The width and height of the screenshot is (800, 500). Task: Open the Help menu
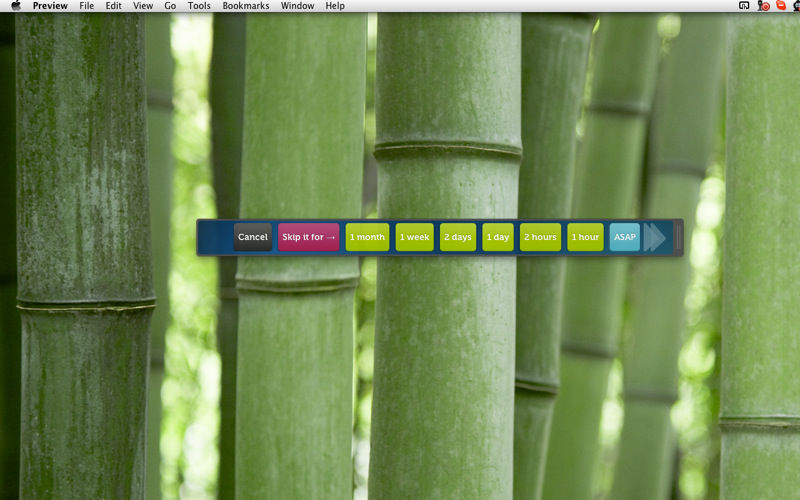335,6
